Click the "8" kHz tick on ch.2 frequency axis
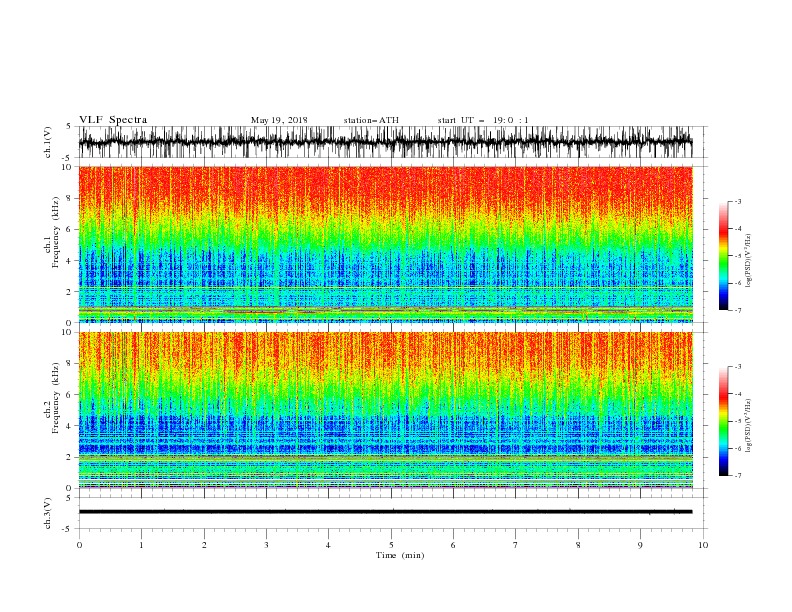 pos(69,363)
